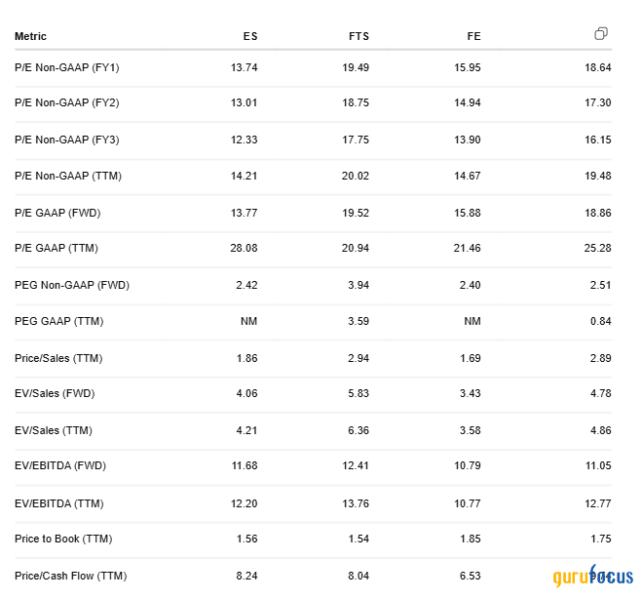Click the ES column header
Screen dimensions: 641x600
click(x=250, y=36)
